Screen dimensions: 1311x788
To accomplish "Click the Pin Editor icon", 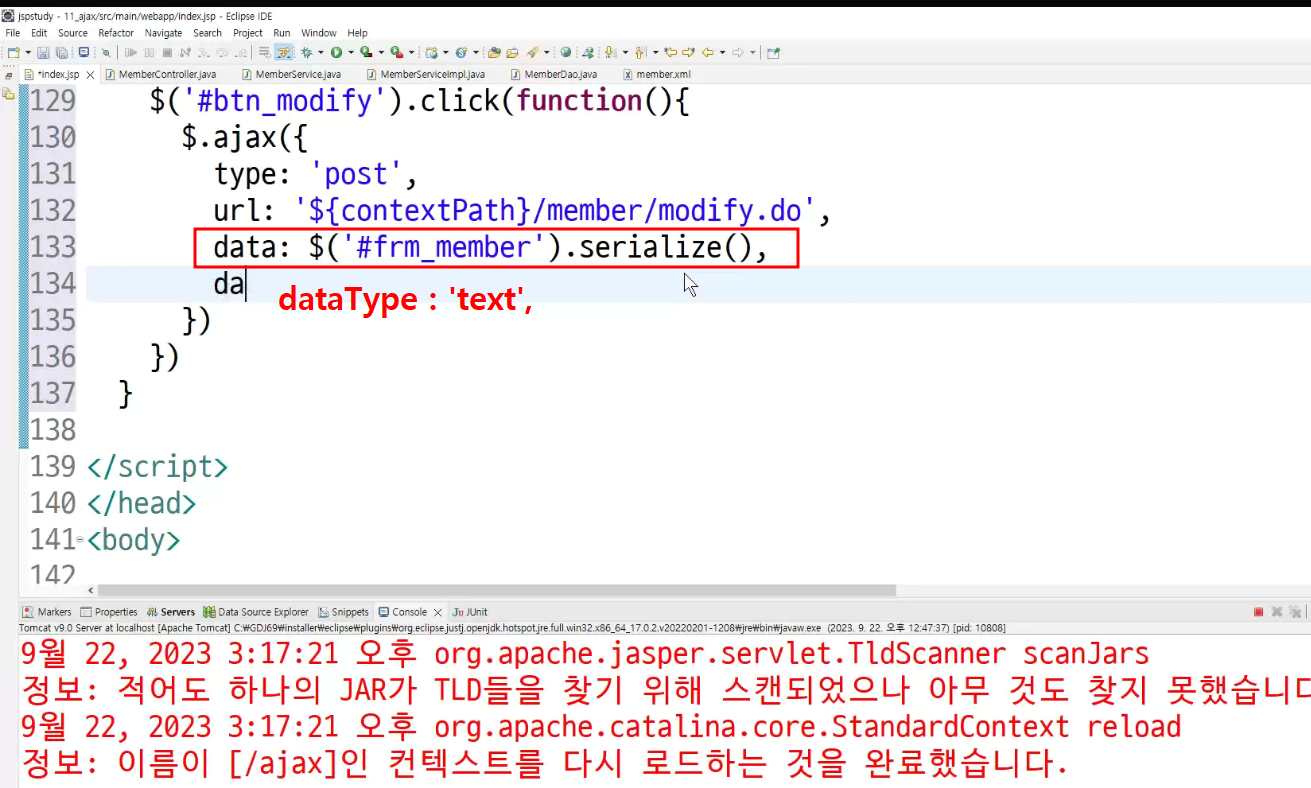I will pyautogui.click(x=773, y=52).
